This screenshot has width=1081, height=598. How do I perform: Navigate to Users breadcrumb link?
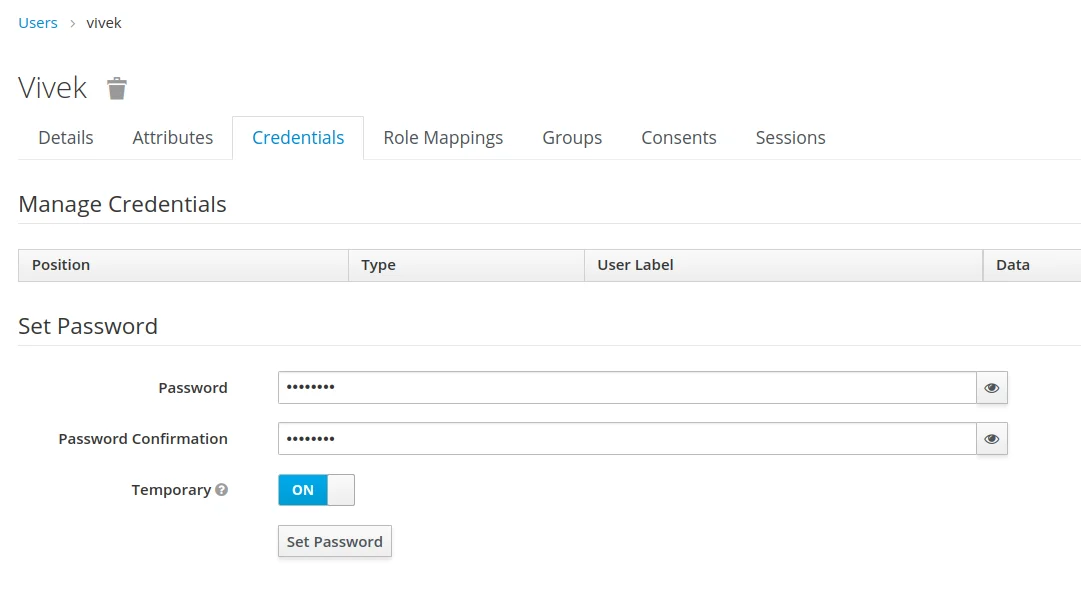coord(38,23)
